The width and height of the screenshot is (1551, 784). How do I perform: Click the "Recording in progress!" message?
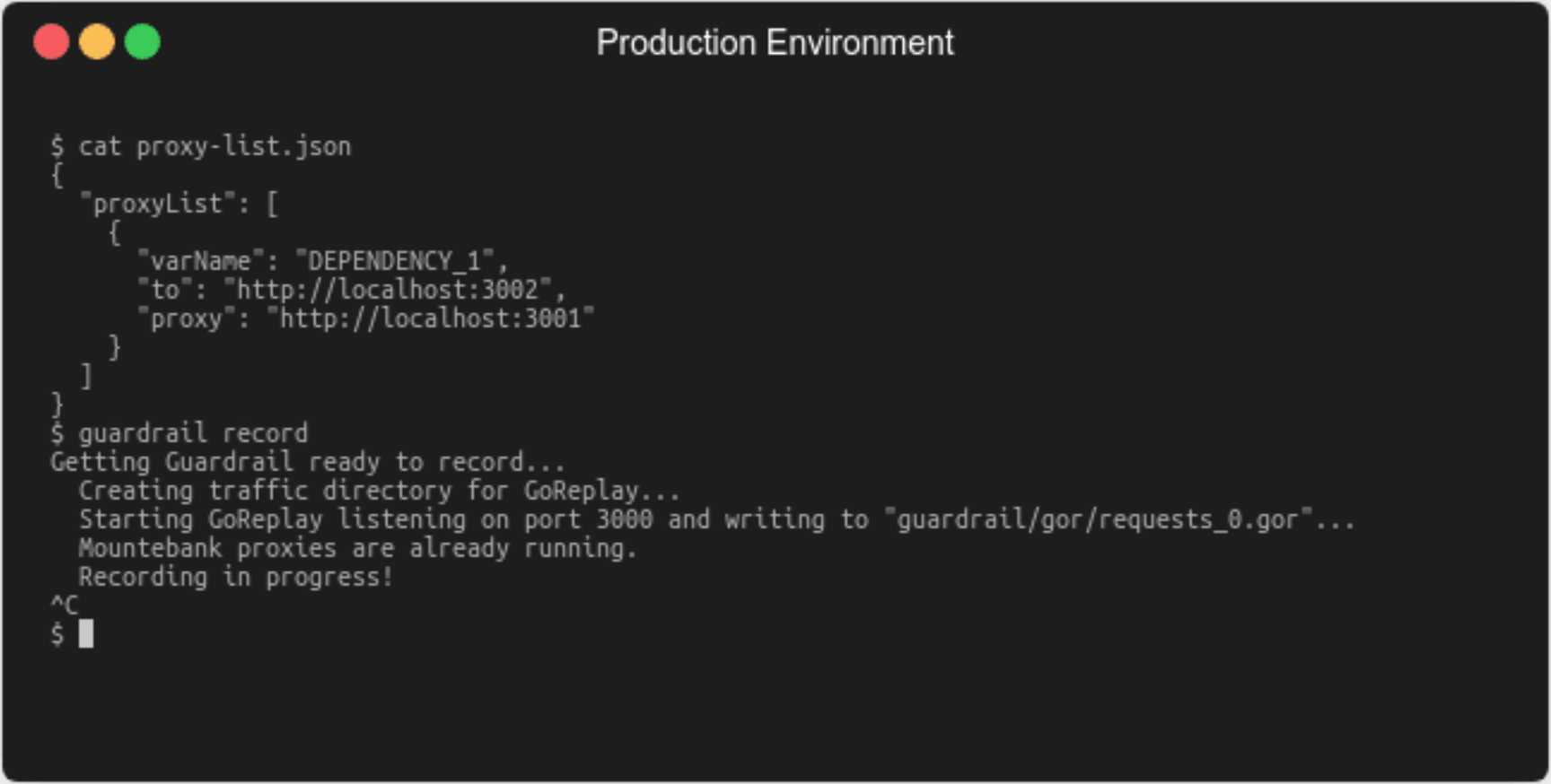(235, 577)
